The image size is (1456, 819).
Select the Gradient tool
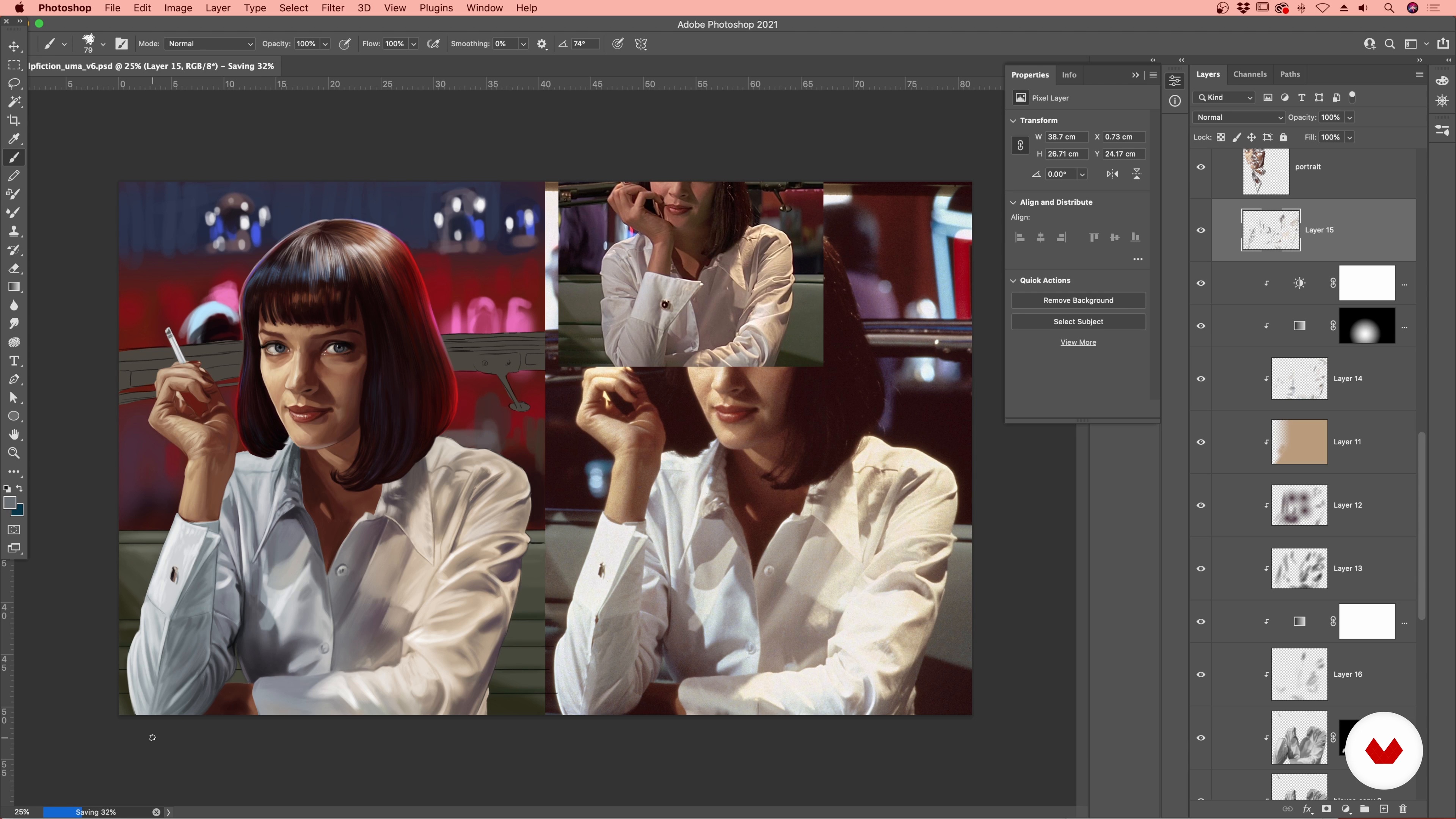(x=14, y=287)
